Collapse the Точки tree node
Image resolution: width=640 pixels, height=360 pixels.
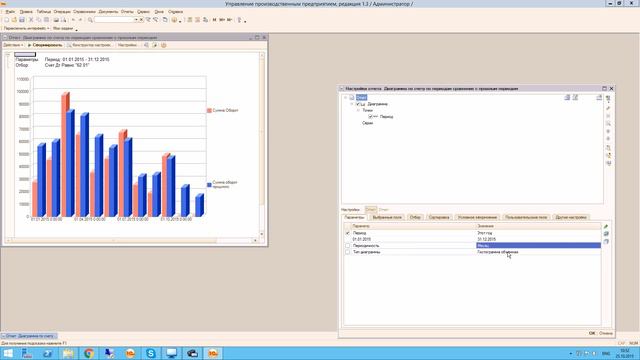tap(358, 110)
